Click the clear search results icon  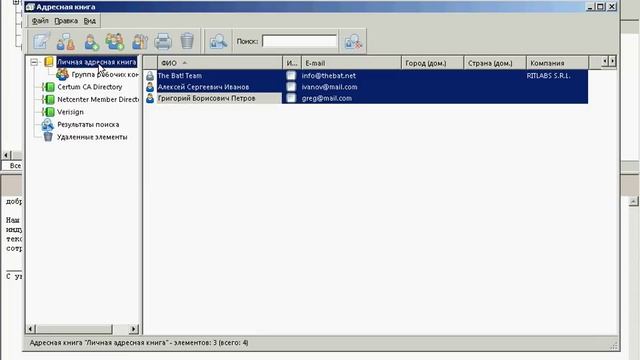click(x=353, y=41)
